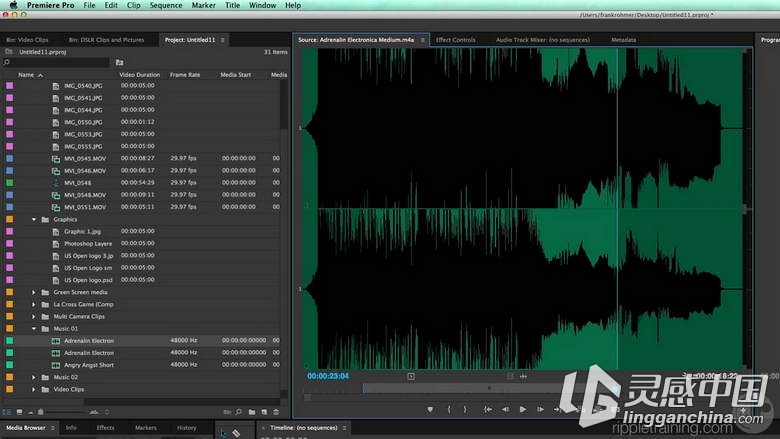
Task: Open the Markers tab
Action: [146, 428]
